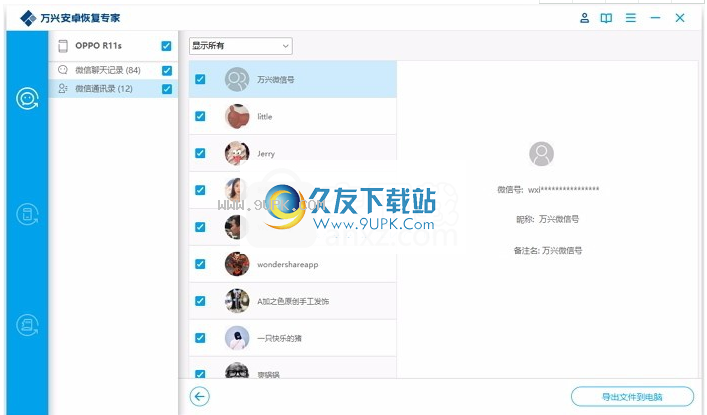Uncheck 万兴微信号 contact checkbox
707x415 pixels.
point(200,79)
